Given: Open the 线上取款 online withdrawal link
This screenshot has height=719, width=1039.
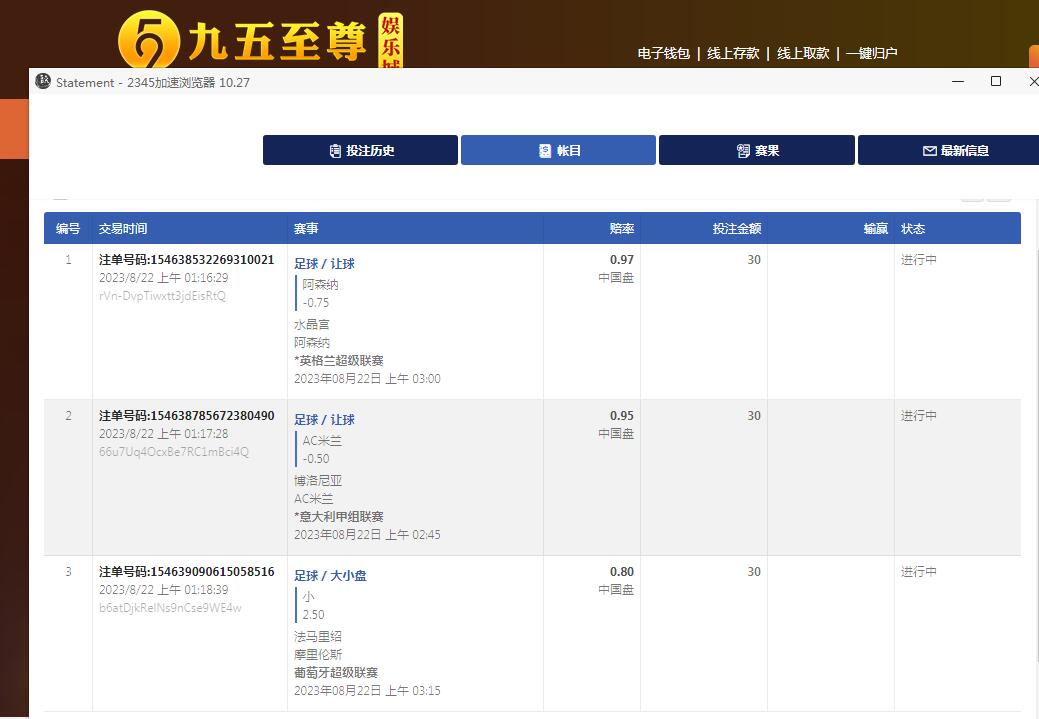Looking at the screenshot, I should click(803, 53).
